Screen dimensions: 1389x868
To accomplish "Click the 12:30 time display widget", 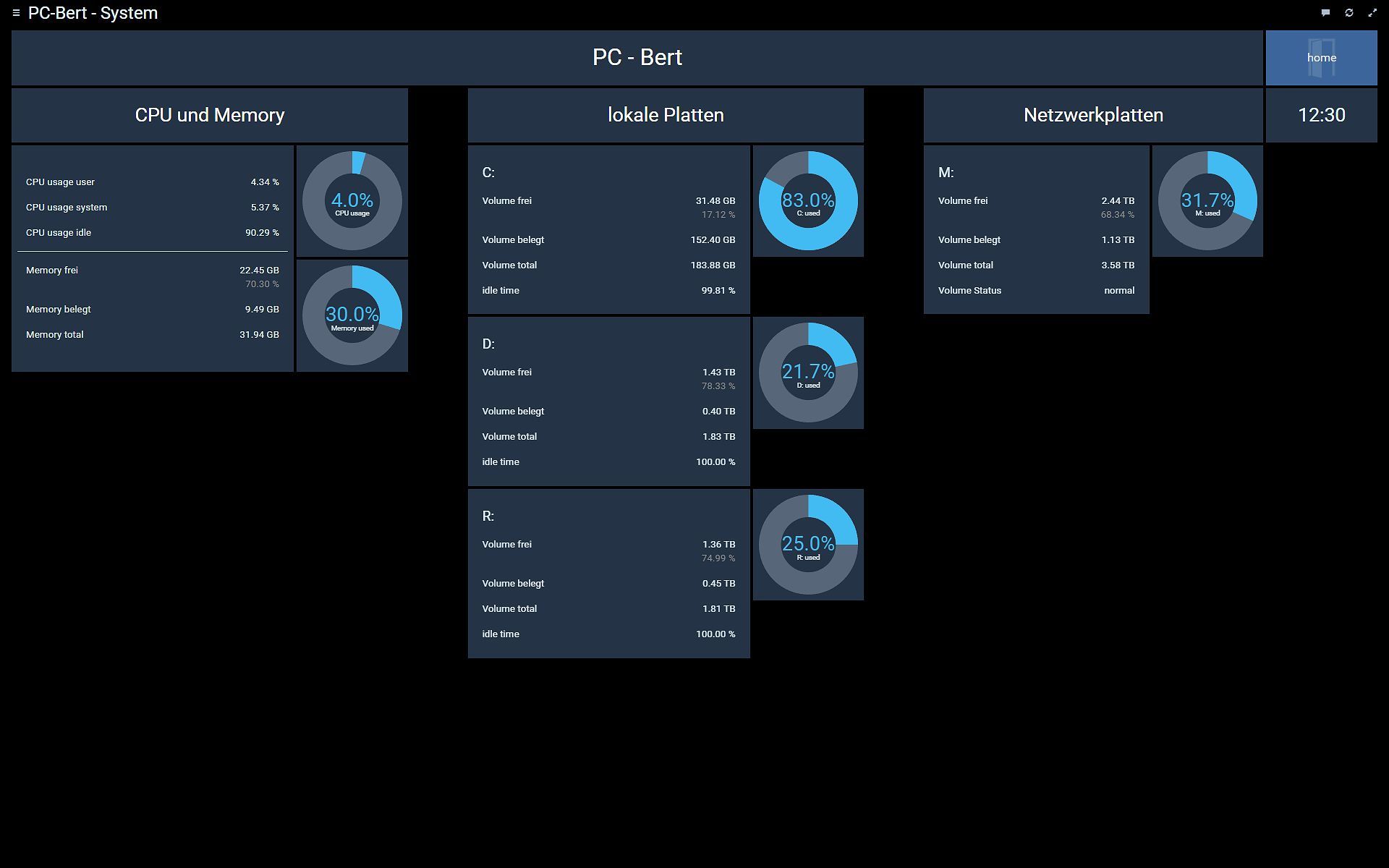I will (1321, 114).
